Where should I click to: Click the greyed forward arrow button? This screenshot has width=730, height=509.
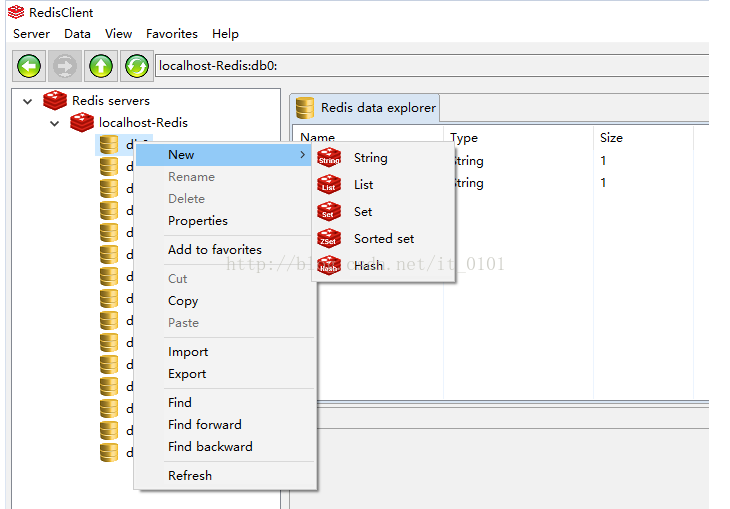coord(65,66)
